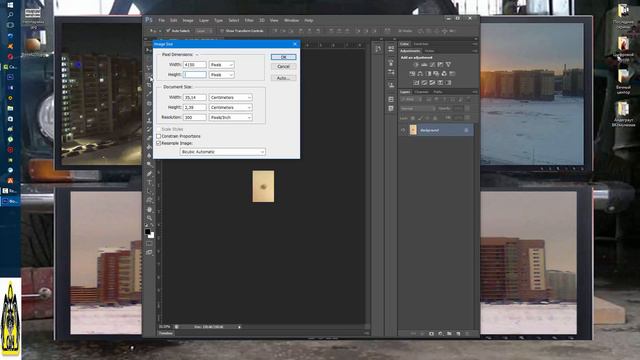
Task: Open the Color panel flyout menu
Action: pos(475,44)
